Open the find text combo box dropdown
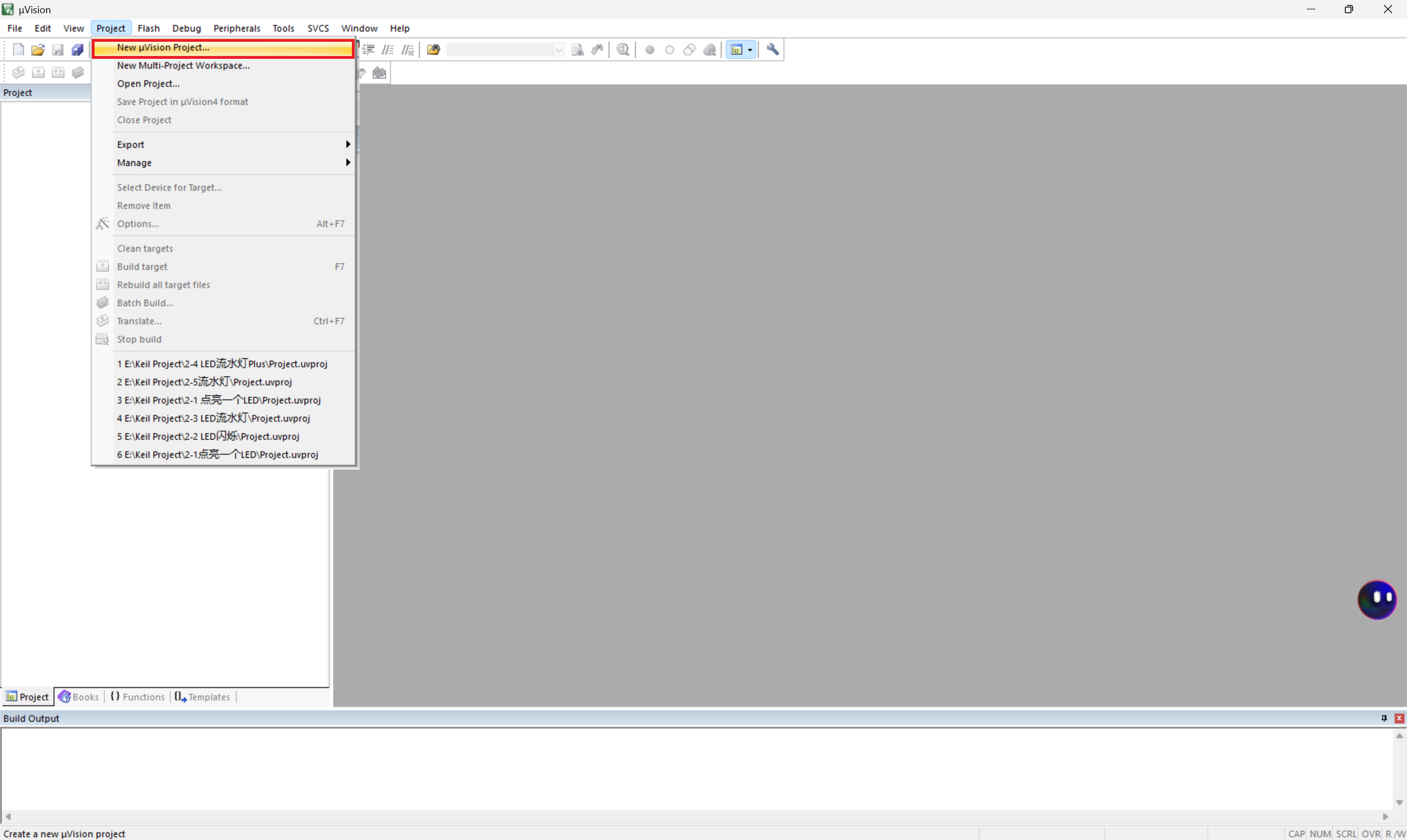 [x=559, y=50]
